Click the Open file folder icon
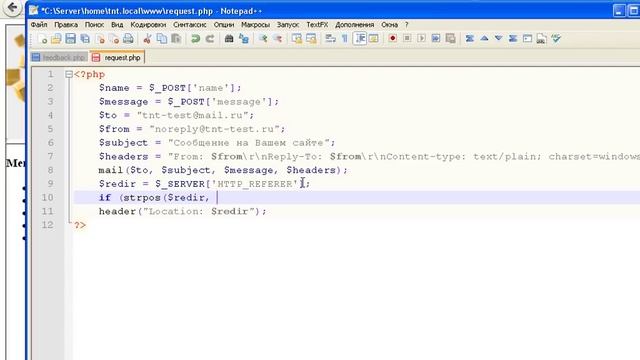This screenshot has width=640, height=360. point(56,39)
